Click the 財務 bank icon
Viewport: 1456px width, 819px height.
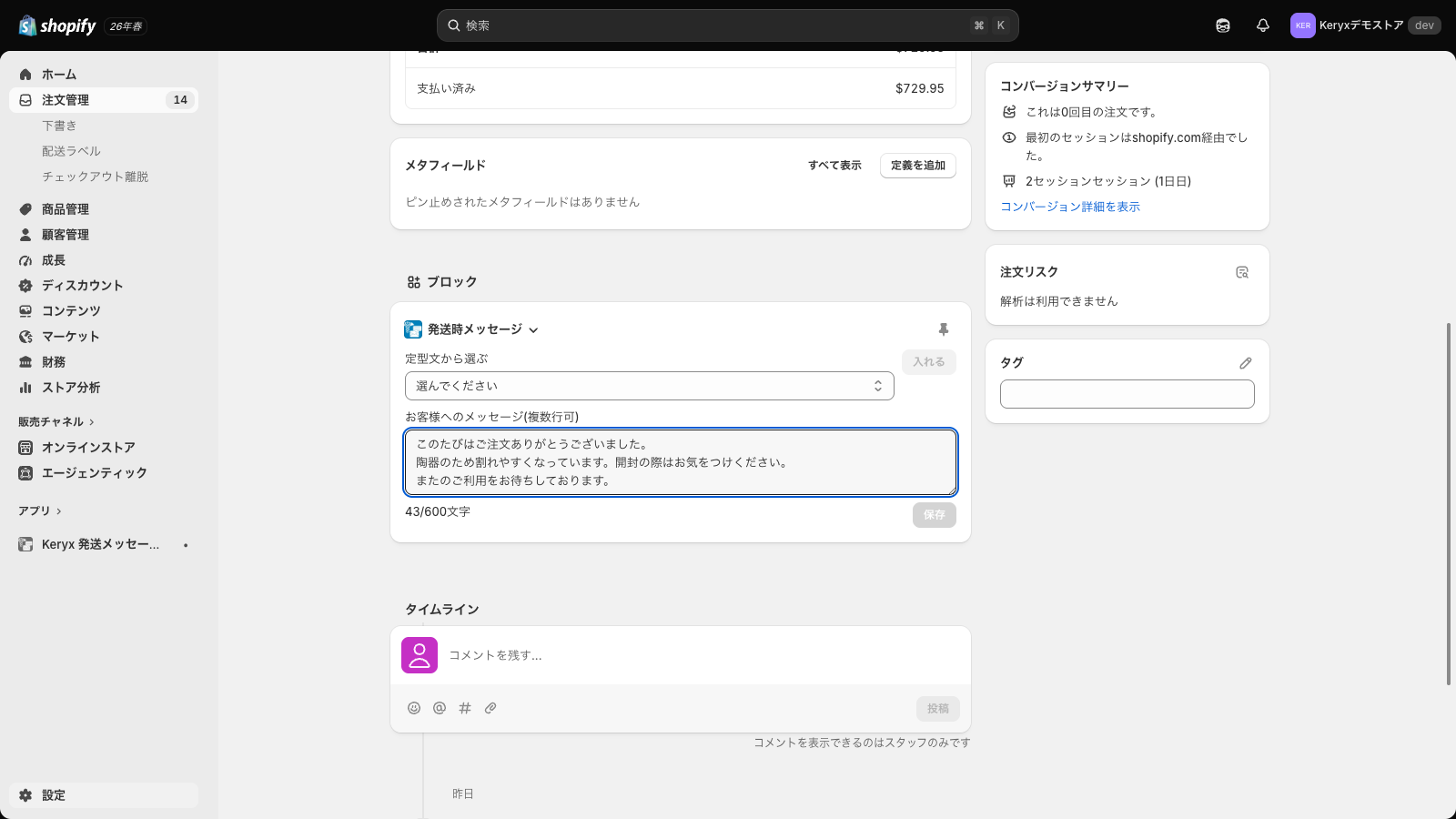coord(25,362)
